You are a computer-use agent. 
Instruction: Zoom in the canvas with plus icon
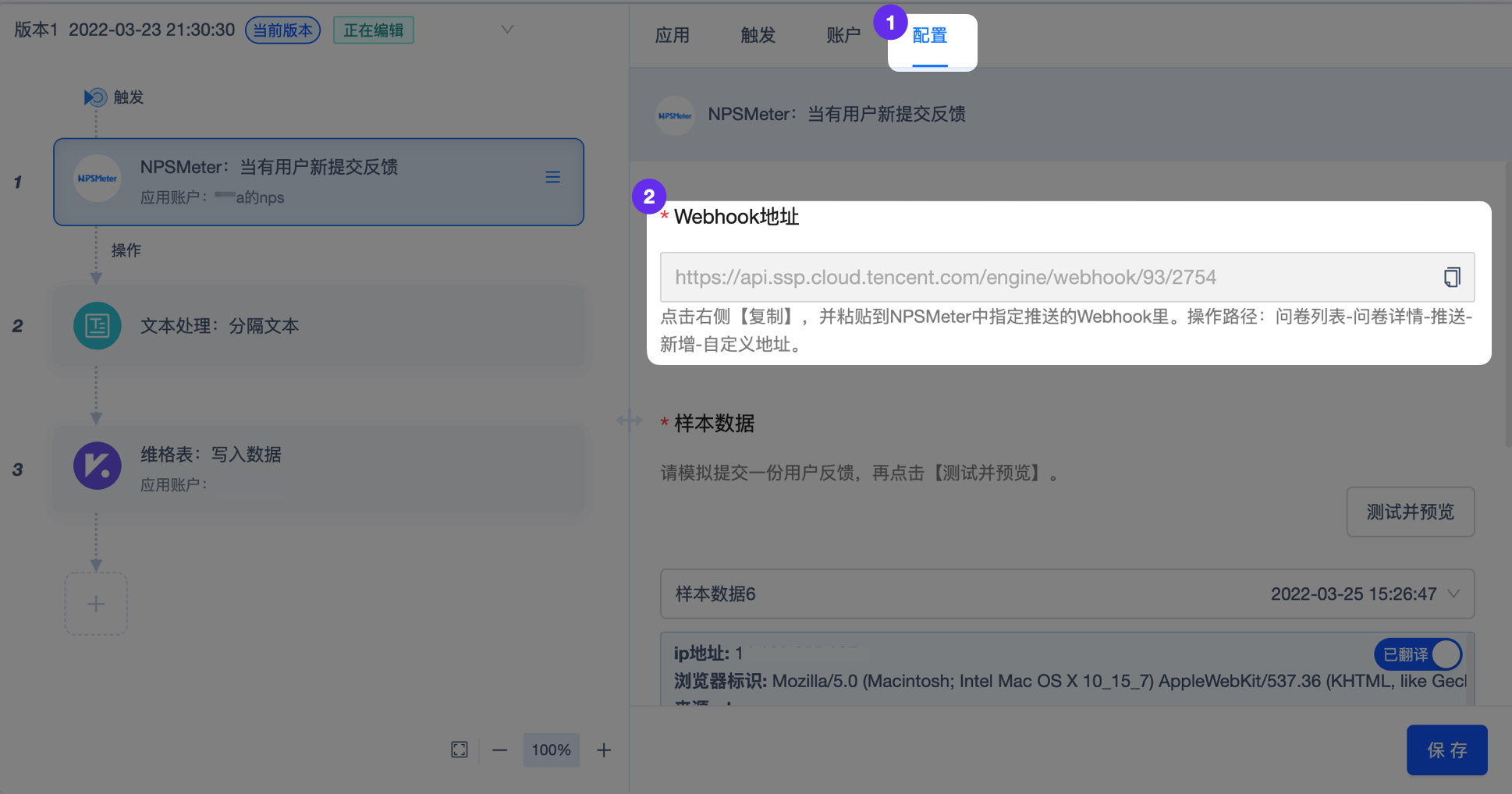point(604,750)
